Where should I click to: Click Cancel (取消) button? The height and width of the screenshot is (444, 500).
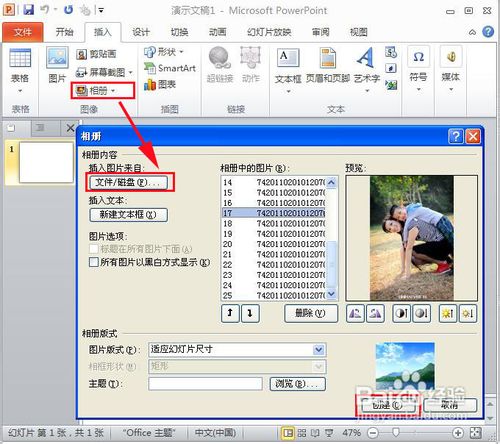click(x=450, y=405)
